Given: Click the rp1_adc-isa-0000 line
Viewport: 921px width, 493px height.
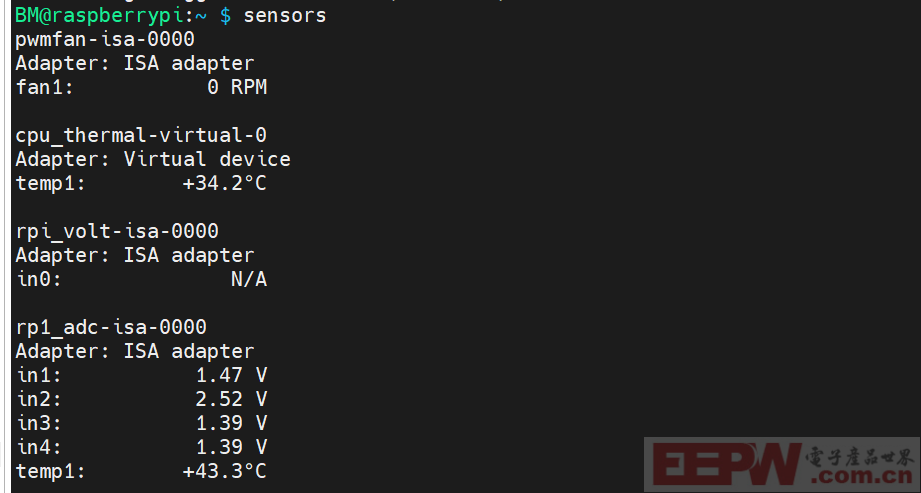Looking at the screenshot, I should (x=111, y=327).
